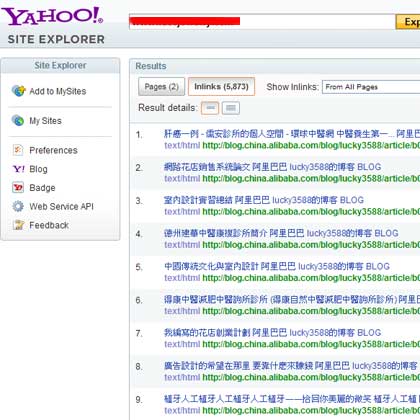420x420 pixels.
Task: Open the Preferences link
Action: pos(53,150)
